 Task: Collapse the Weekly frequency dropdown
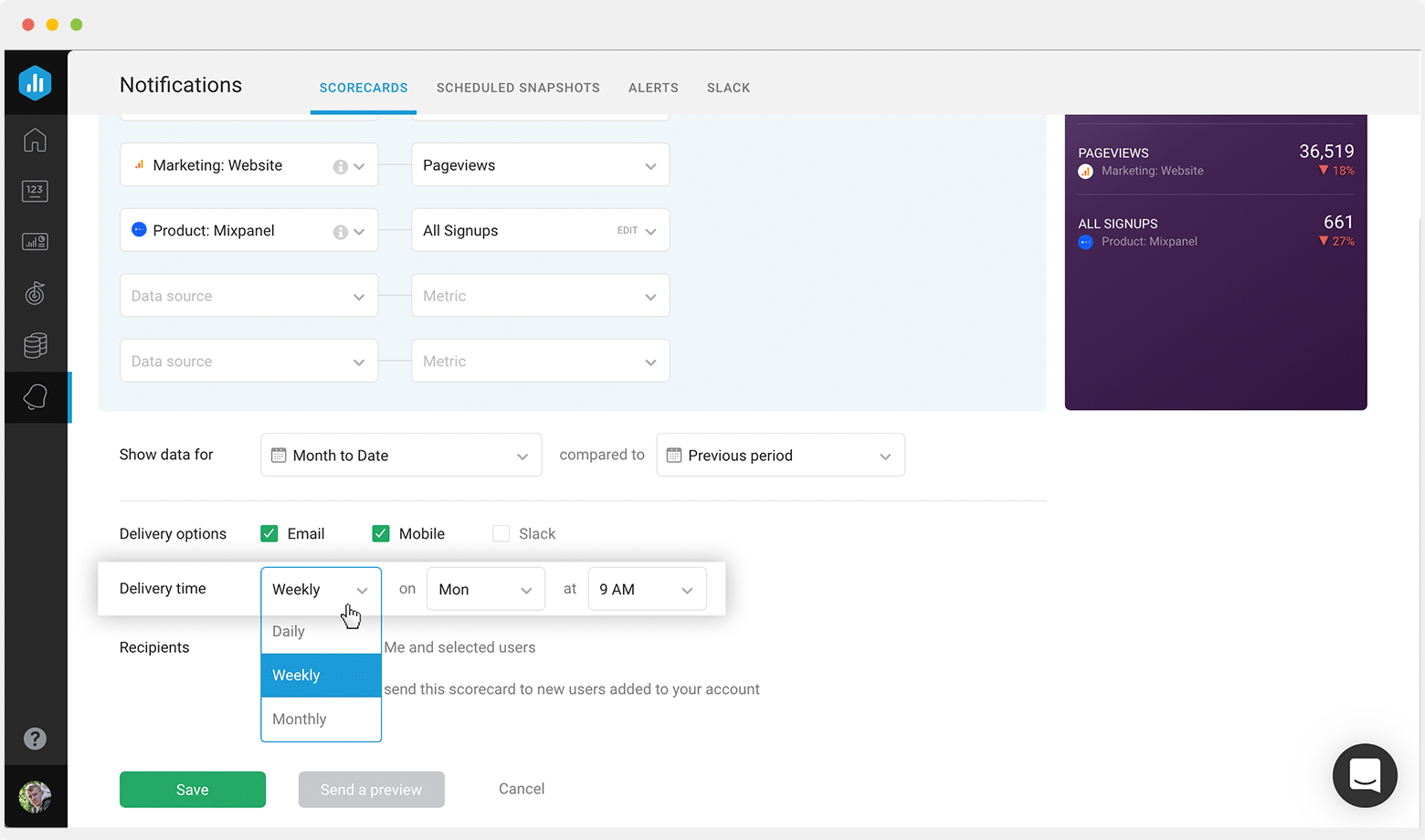[321, 589]
